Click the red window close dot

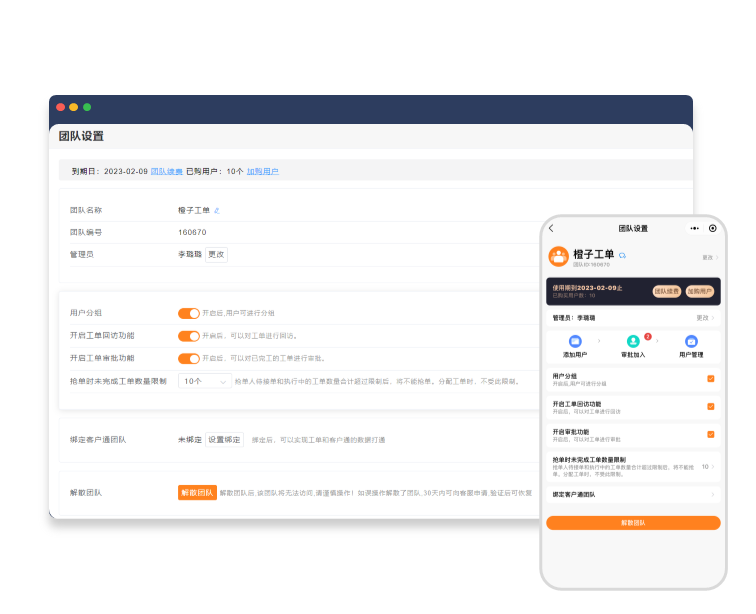coord(61,107)
